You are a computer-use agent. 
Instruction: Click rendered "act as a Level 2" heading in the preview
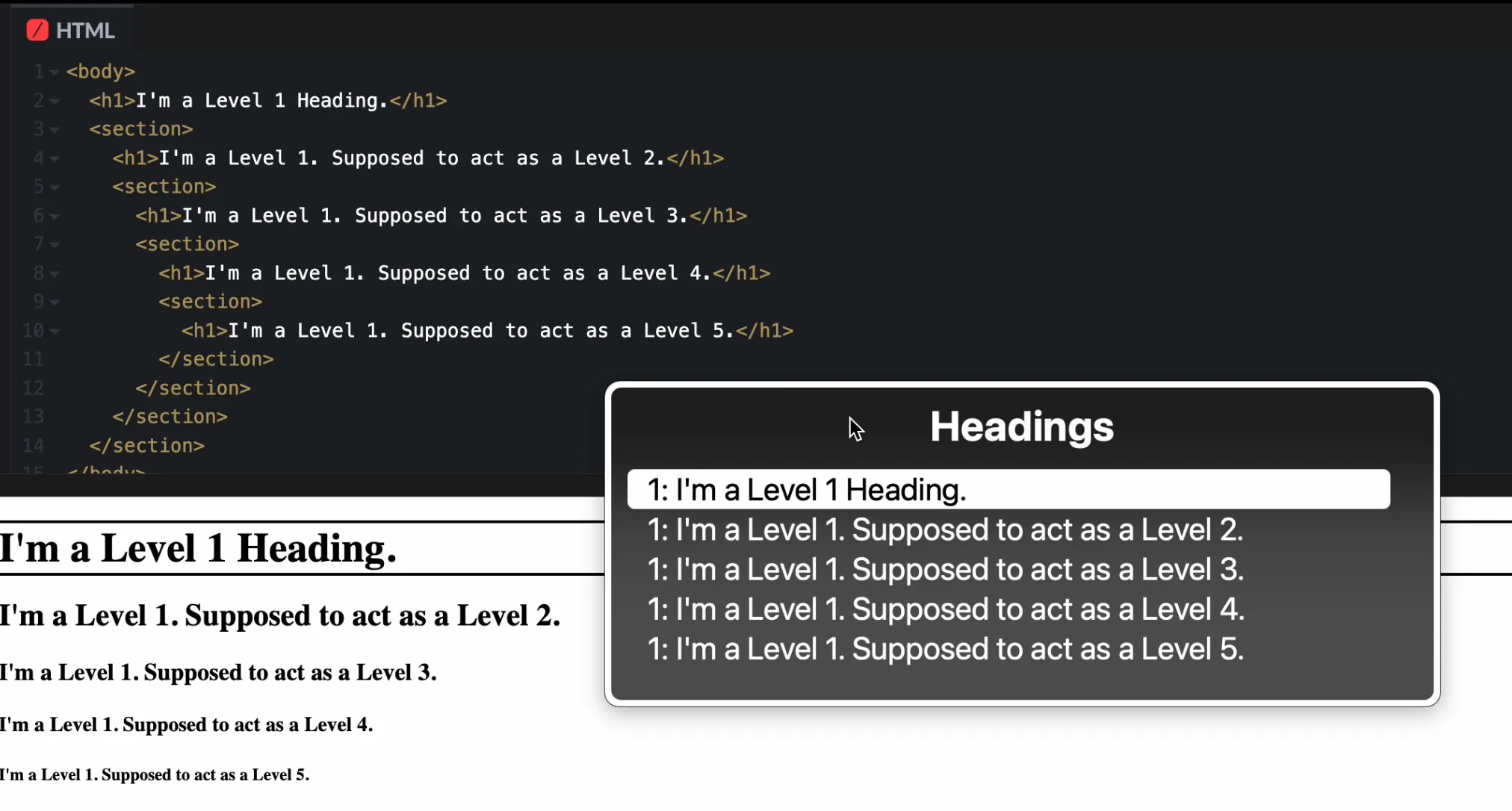tap(280, 615)
